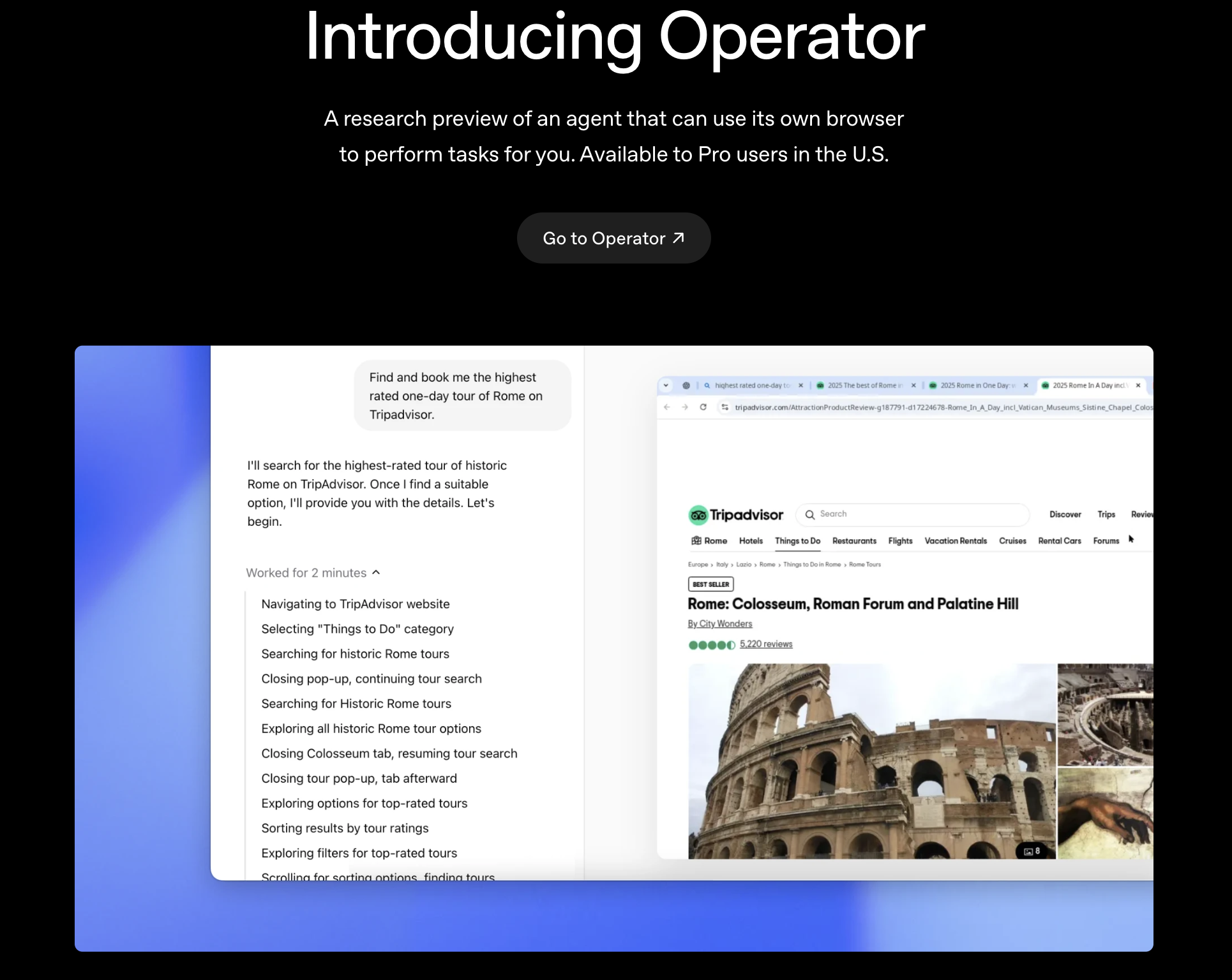Viewport: 1232px width, 980px height.
Task: Click the browser back arrow
Action: click(x=667, y=407)
